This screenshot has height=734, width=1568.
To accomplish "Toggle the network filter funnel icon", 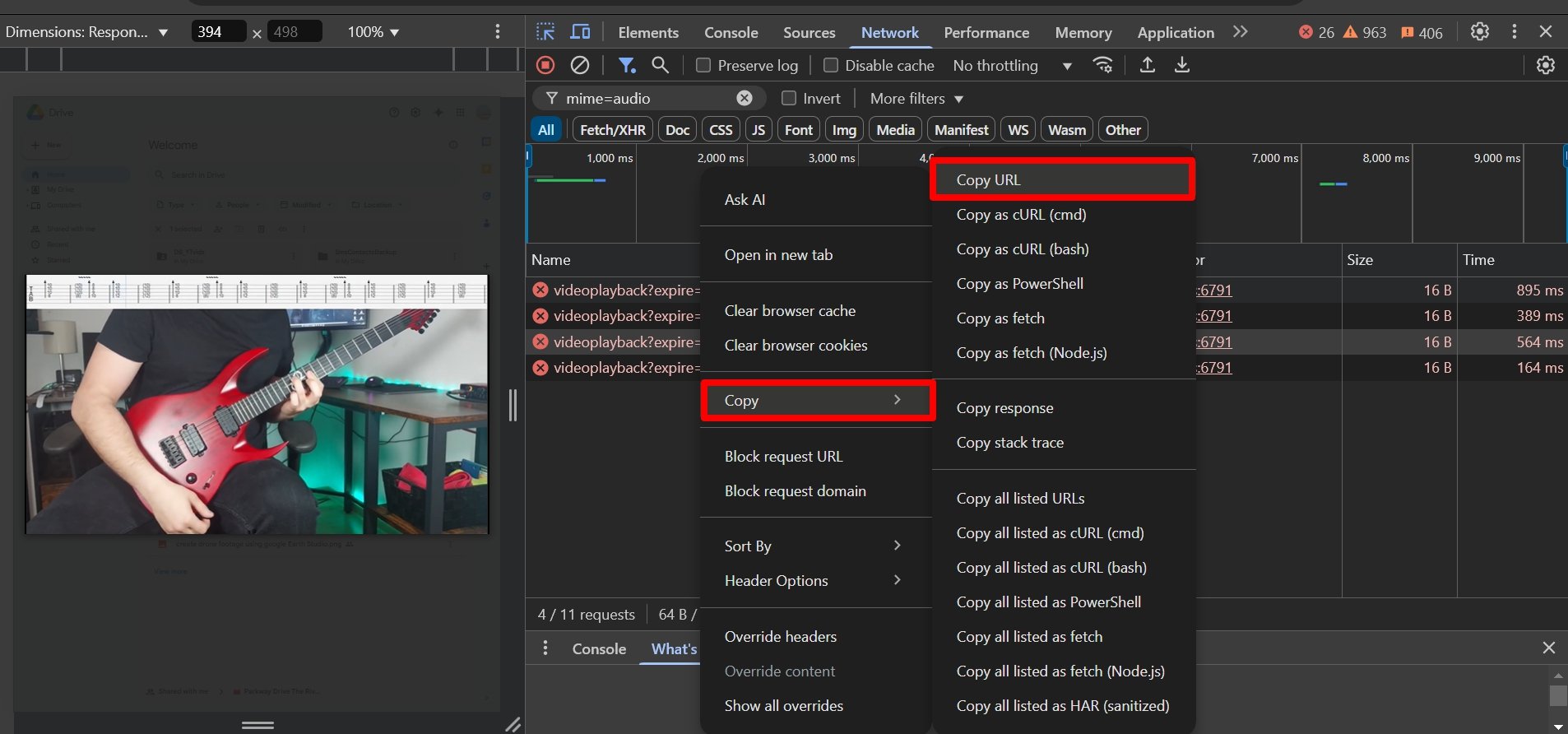I will pos(627,65).
